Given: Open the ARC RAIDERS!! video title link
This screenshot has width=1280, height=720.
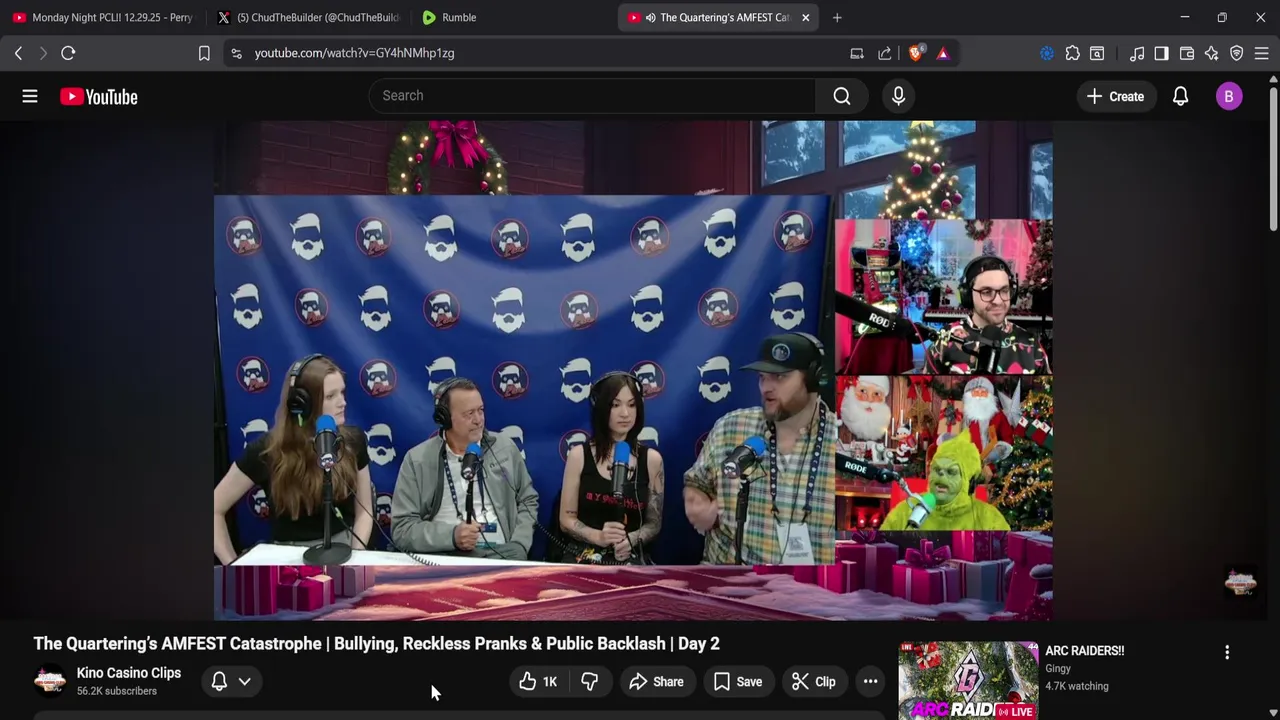Looking at the screenshot, I should [1084, 651].
